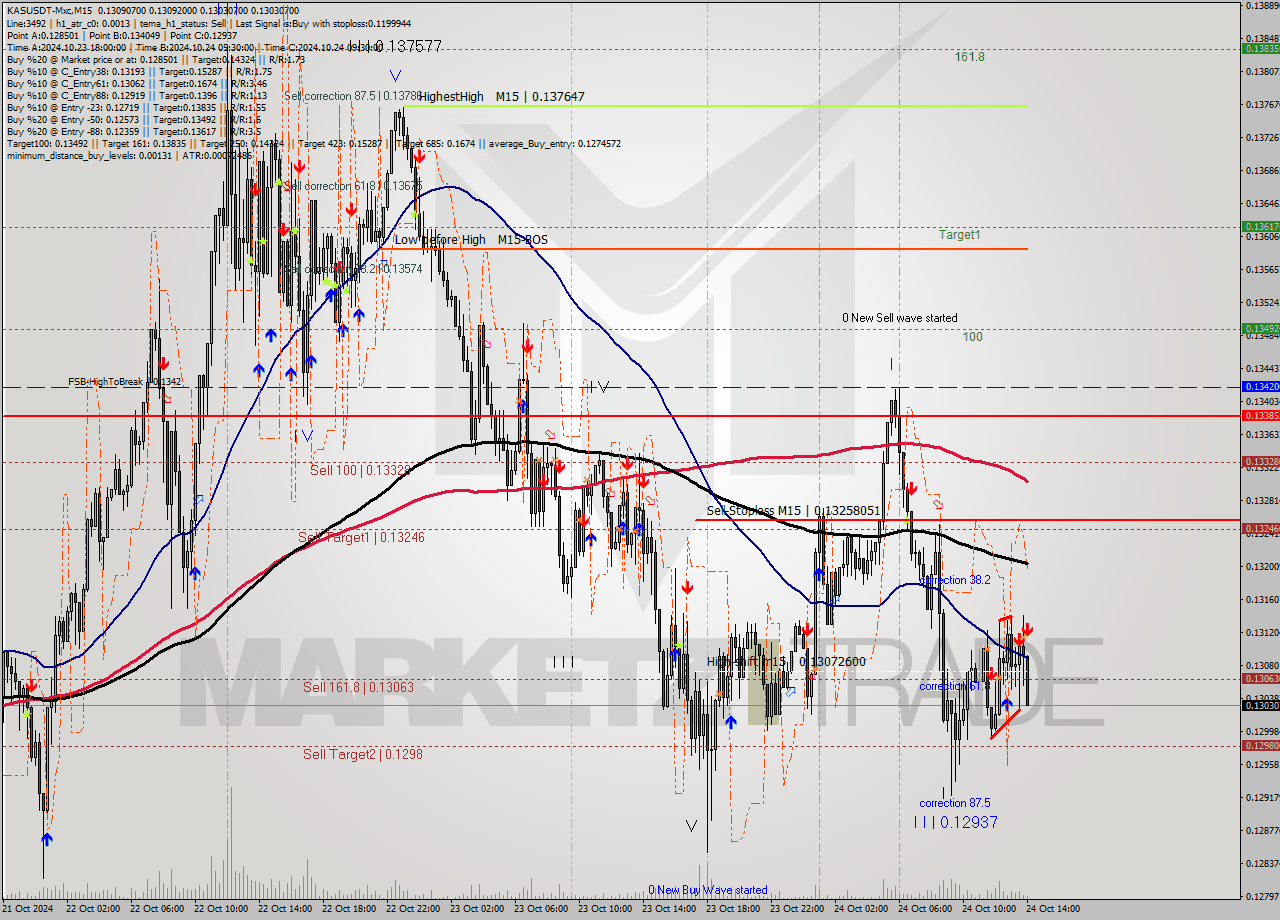This screenshot has width=1280, height=920.
Task: Click the red 0.13328 price tag
Action: coord(1260,462)
